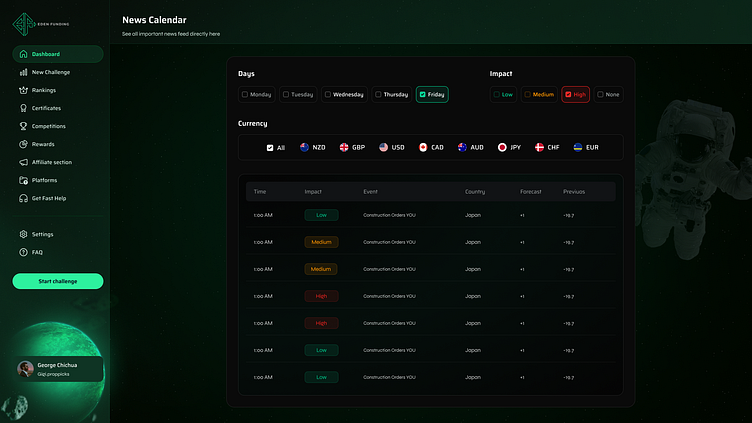Sort by the Impact column header
Screen dimensions: 752x423
[x=314, y=191]
